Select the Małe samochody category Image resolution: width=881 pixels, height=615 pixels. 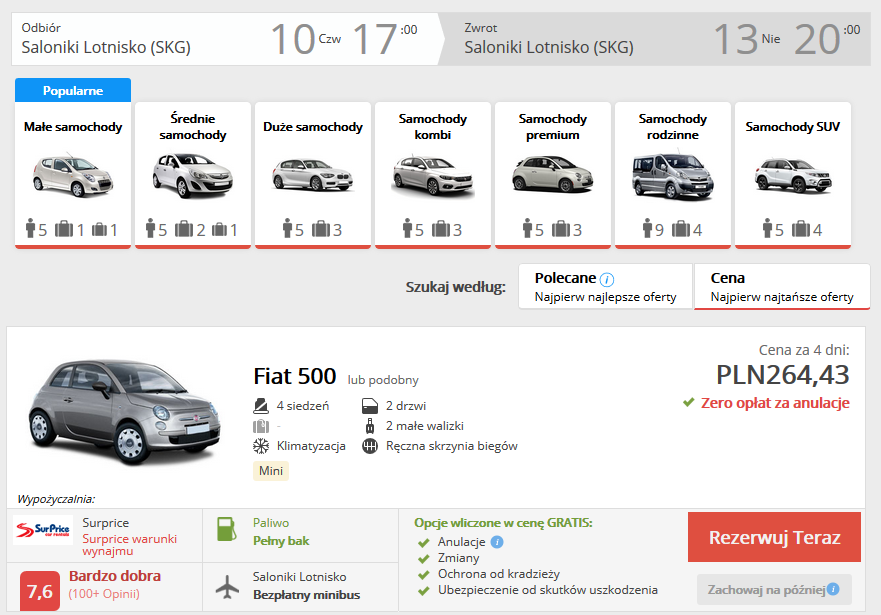pyautogui.click(x=73, y=173)
